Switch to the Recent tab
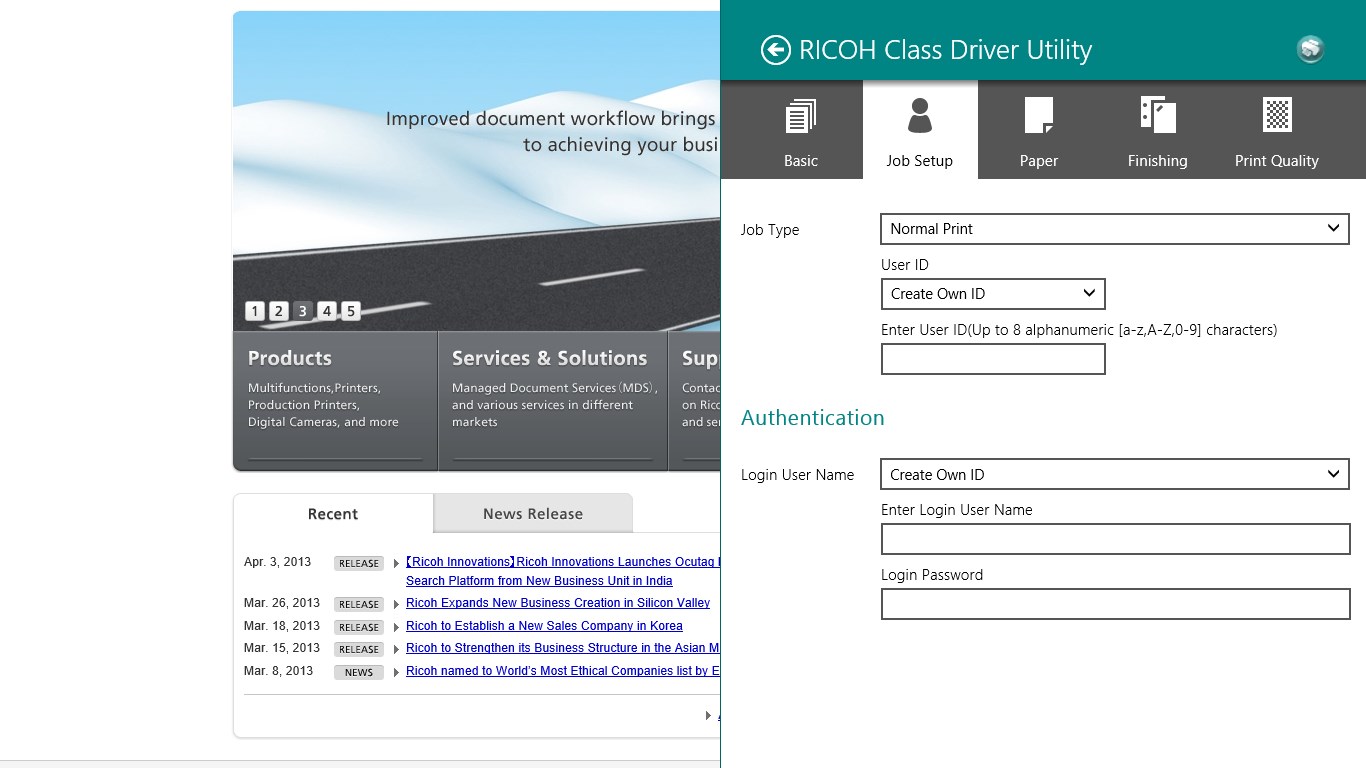 332,513
